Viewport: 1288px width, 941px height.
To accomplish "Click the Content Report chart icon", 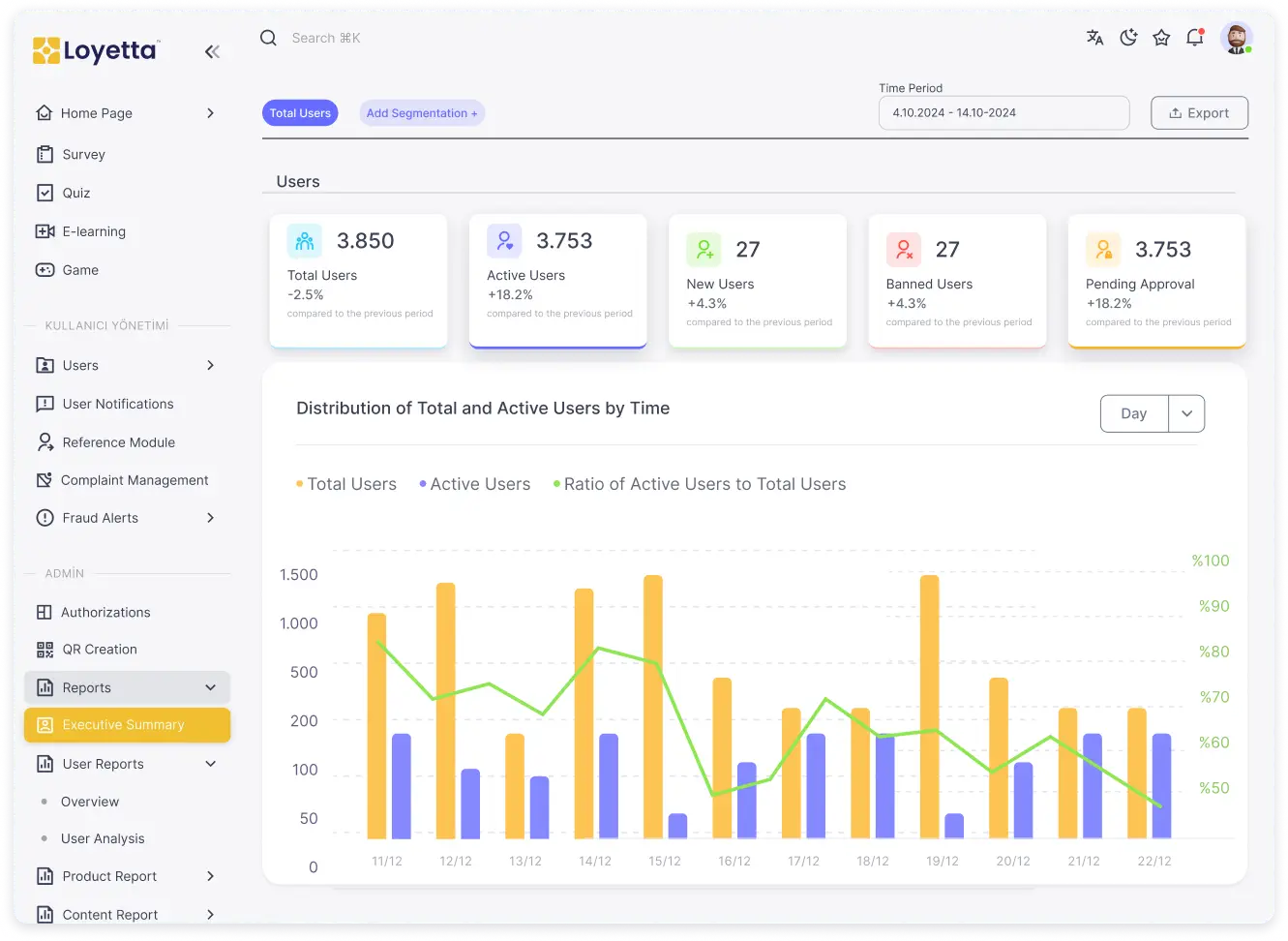I will coord(45,914).
